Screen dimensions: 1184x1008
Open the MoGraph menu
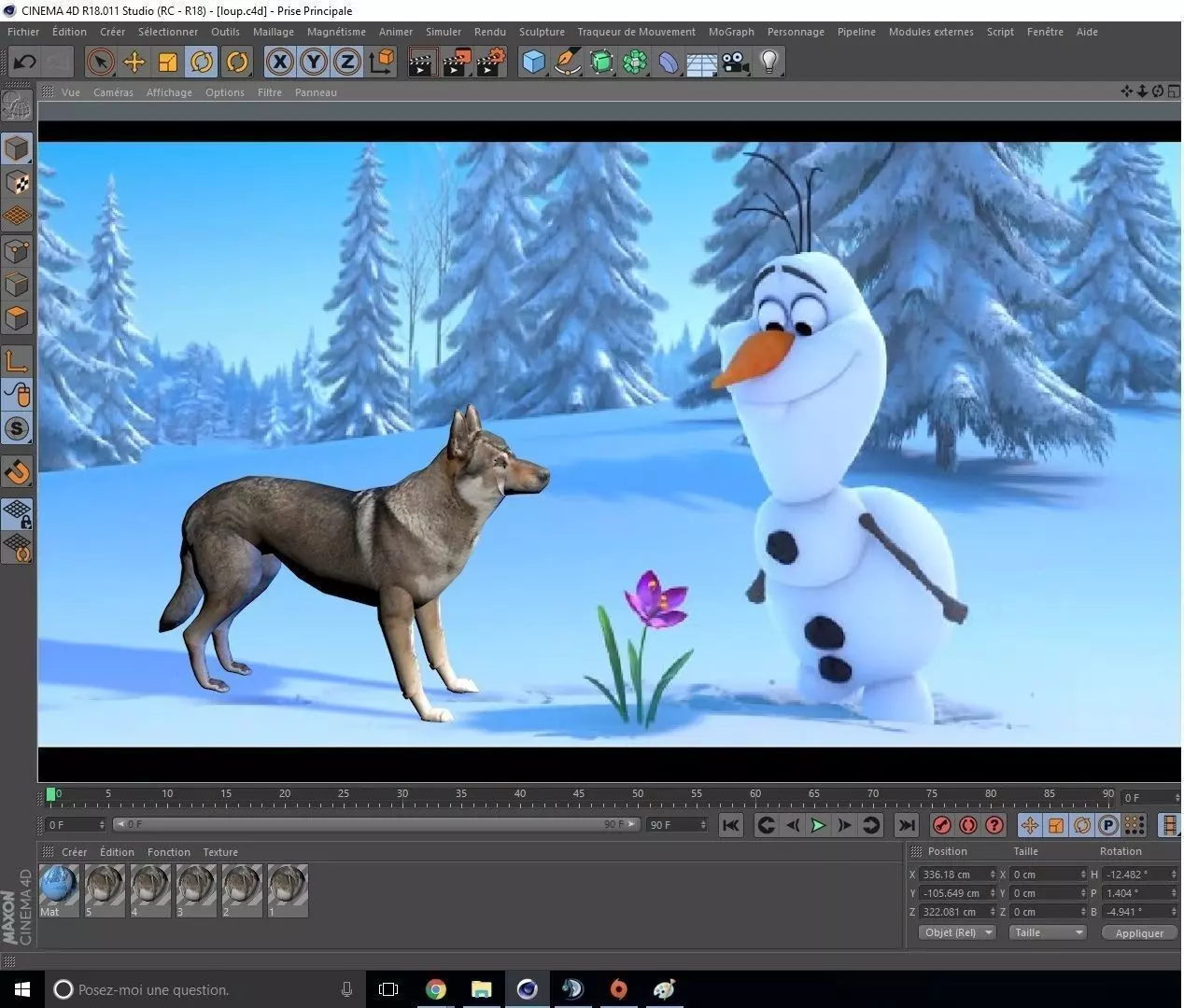click(x=731, y=32)
